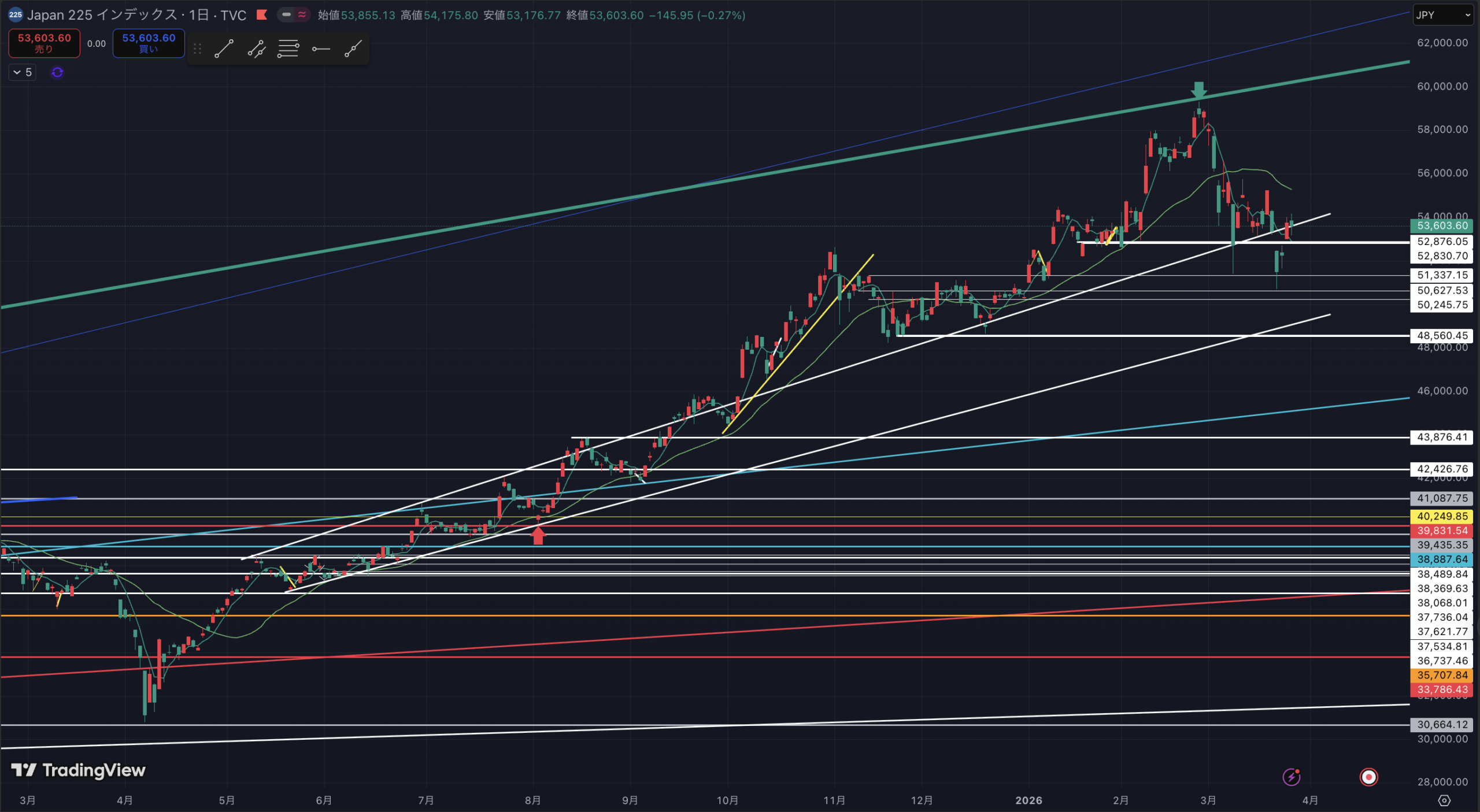Toggle the pink approximate-equals pill indicator

pyautogui.click(x=302, y=15)
